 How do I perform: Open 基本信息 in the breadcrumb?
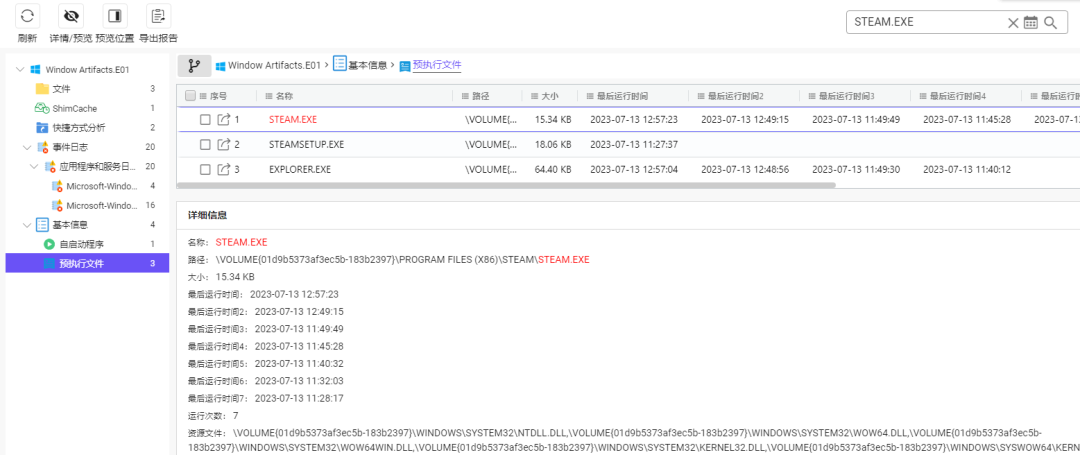click(368, 65)
